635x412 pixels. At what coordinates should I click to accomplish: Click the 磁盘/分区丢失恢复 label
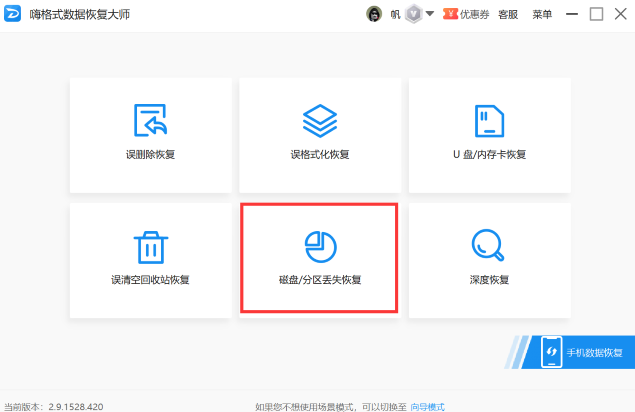[320, 280]
